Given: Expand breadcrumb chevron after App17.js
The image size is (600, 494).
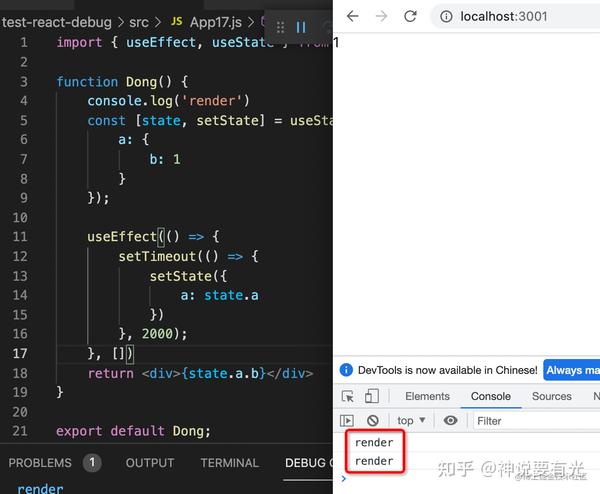Looking at the screenshot, I should coord(251,23).
